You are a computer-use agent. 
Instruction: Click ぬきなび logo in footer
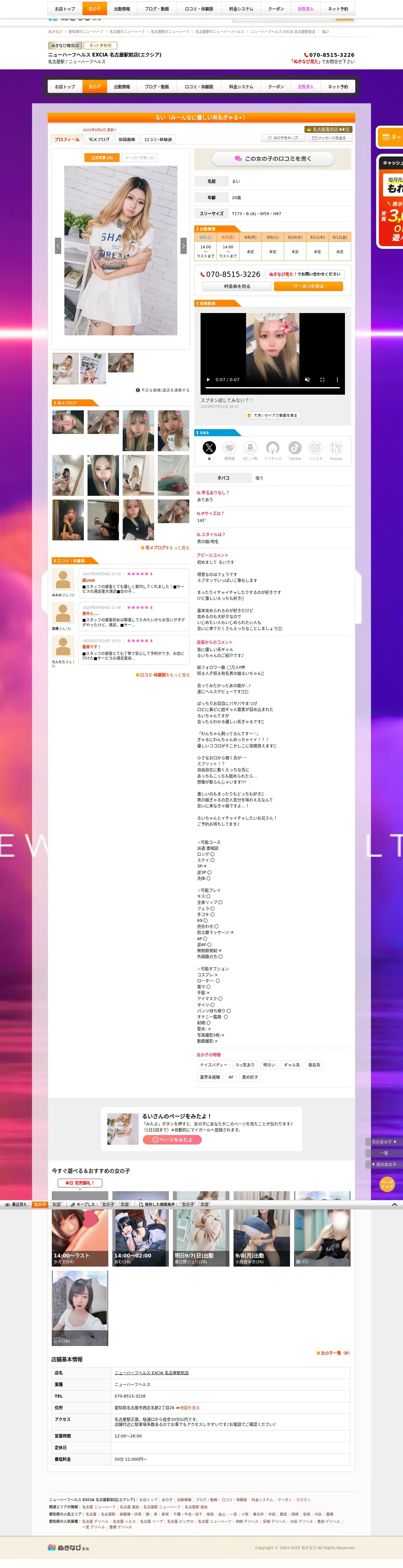click(69, 1548)
